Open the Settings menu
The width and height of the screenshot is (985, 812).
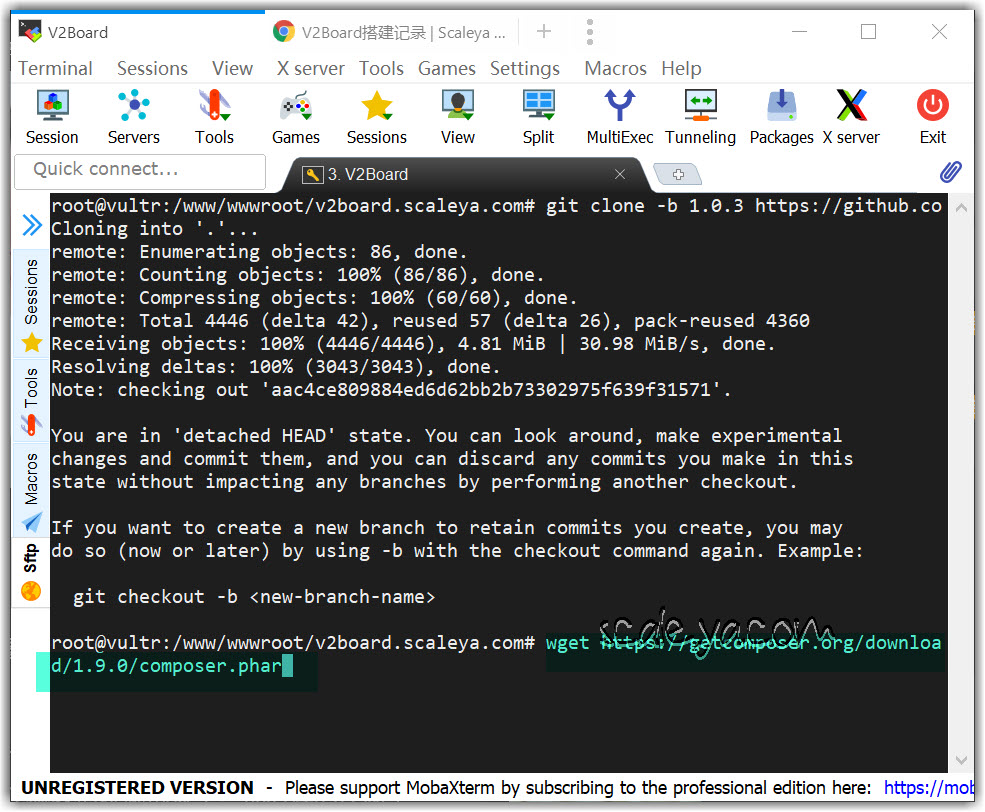click(524, 68)
